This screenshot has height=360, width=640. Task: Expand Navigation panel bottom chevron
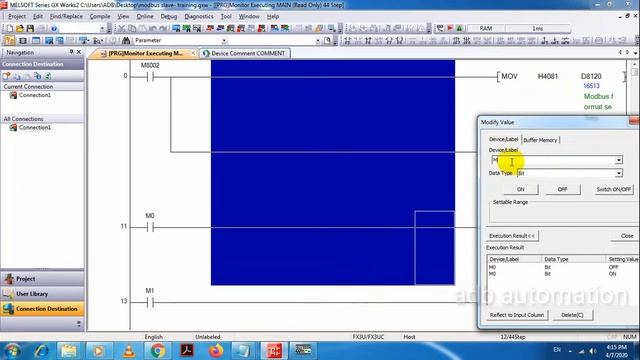click(79, 324)
